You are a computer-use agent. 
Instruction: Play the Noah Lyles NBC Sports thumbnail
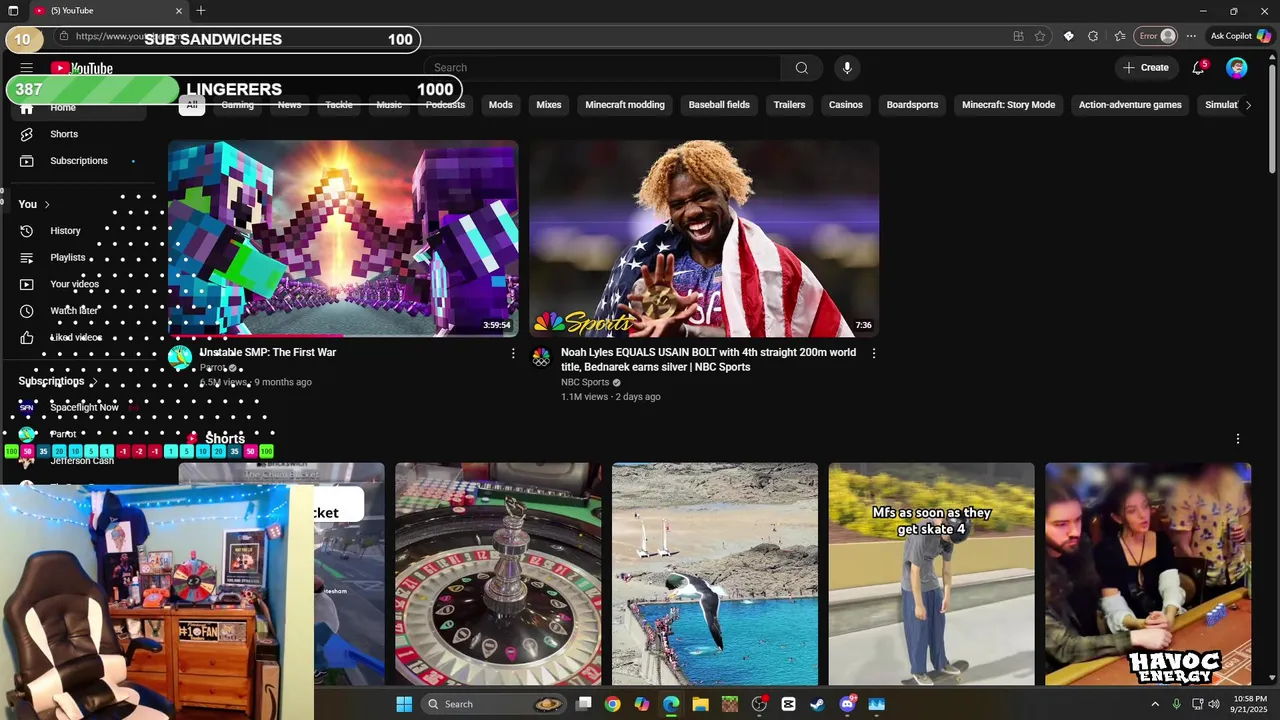704,238
